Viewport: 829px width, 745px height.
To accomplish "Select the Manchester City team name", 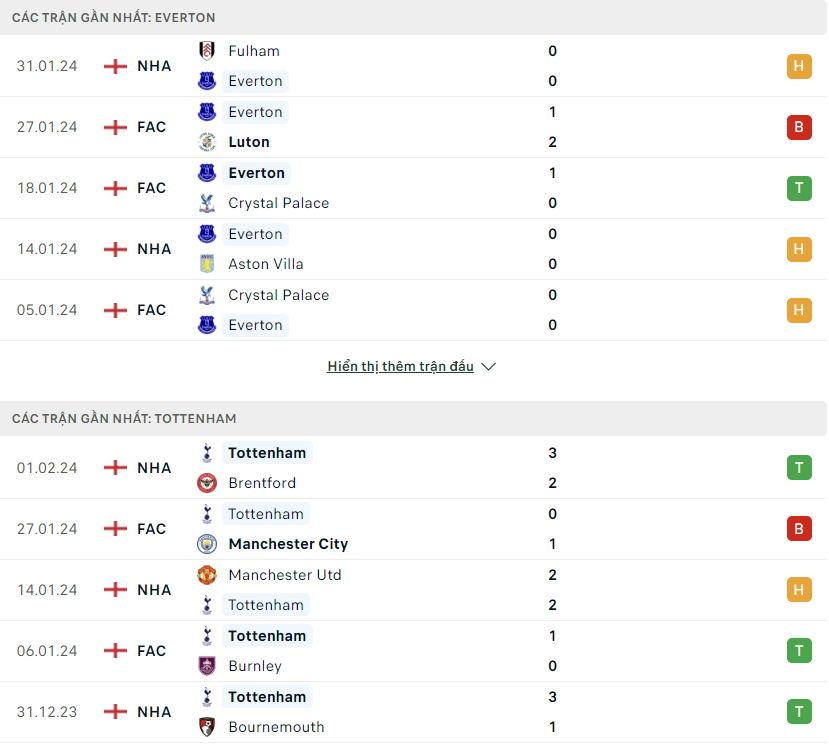I will pos(288,544).
